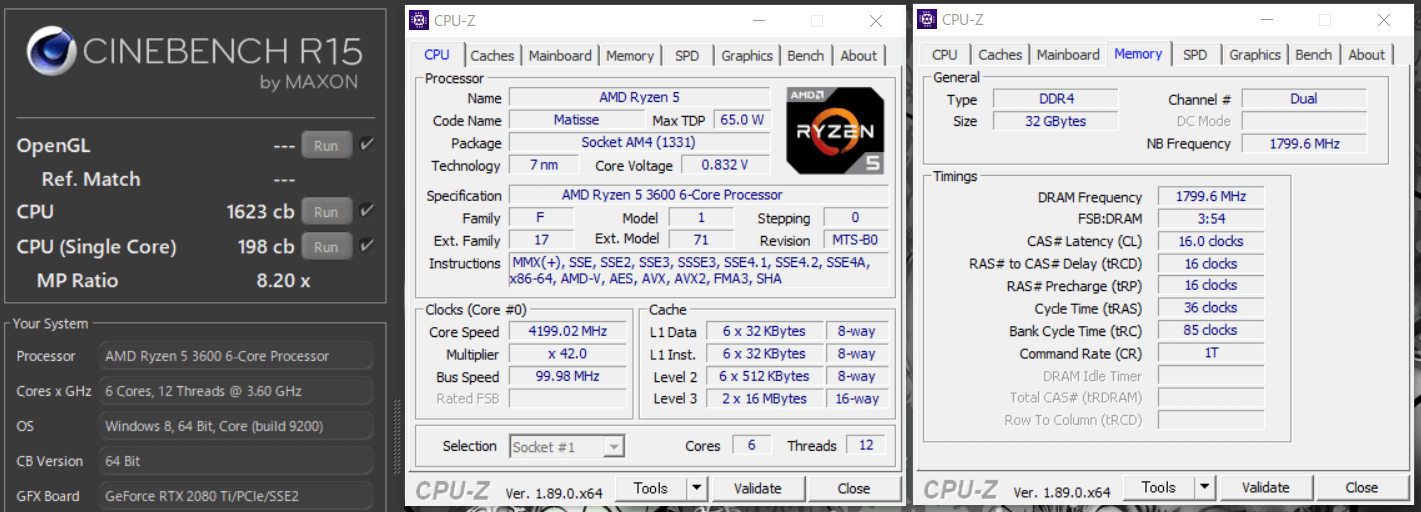Click the OS info field in Cinebench
Viewport: 1421px width, 512px height.
click(x=236, y=426)
